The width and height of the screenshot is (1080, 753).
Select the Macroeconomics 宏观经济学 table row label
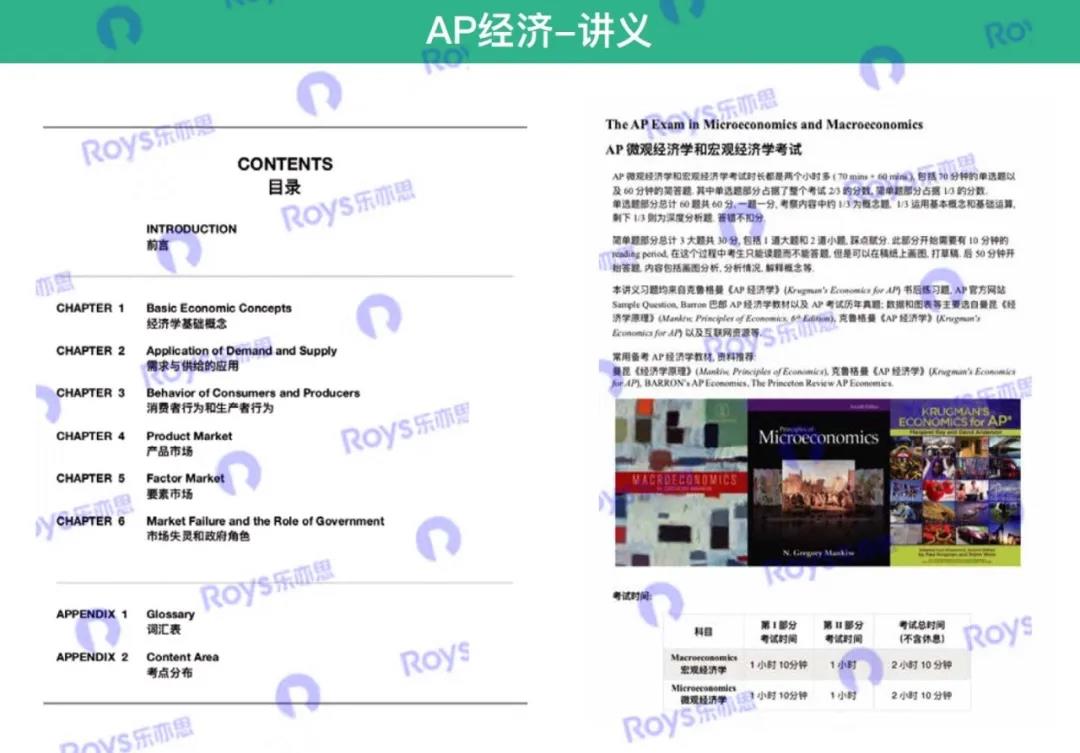coord(703,664)
